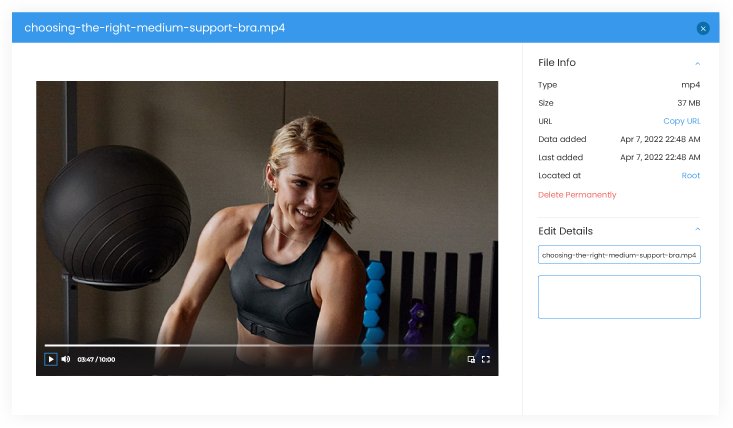The image size is (733, 428).
Task: Collapse the Edit Details section
Action: 697,230
